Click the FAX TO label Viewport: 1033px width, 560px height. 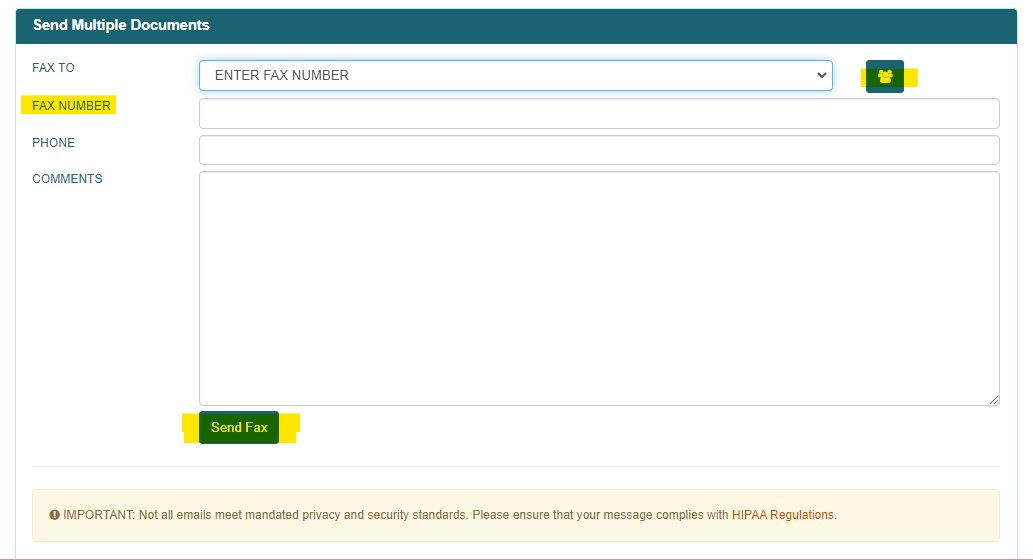click(x=53, y=68)
